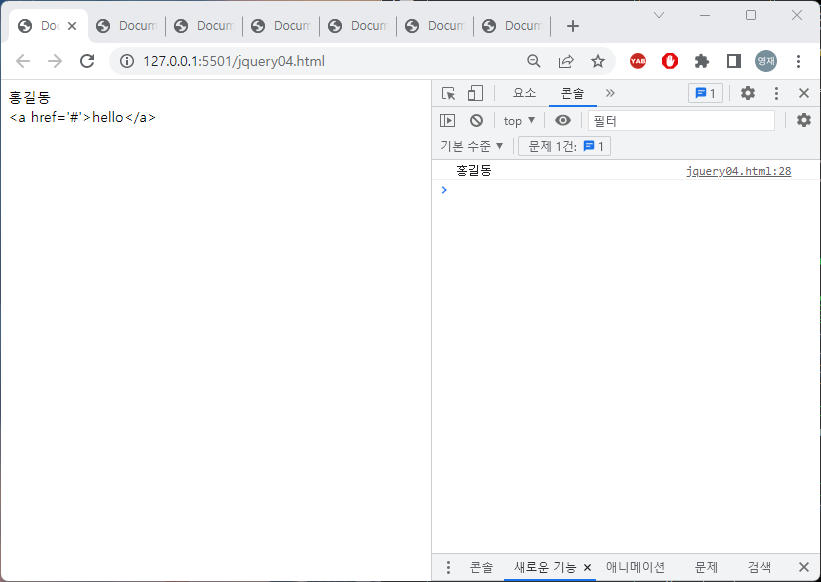This screenshot has height=582, width=821.
Task: Click the hello anchor text on page
Action: [x=107, y=117]
